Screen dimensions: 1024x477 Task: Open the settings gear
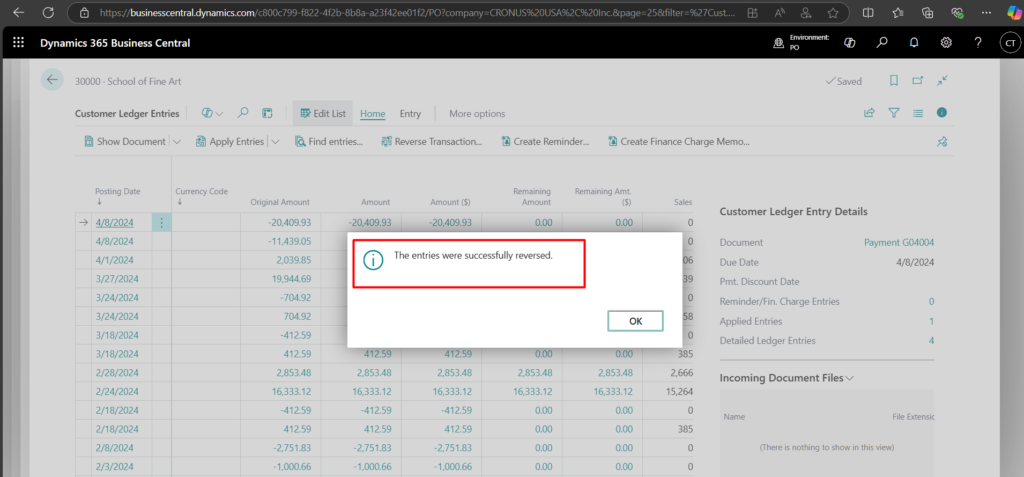(945, 43)
